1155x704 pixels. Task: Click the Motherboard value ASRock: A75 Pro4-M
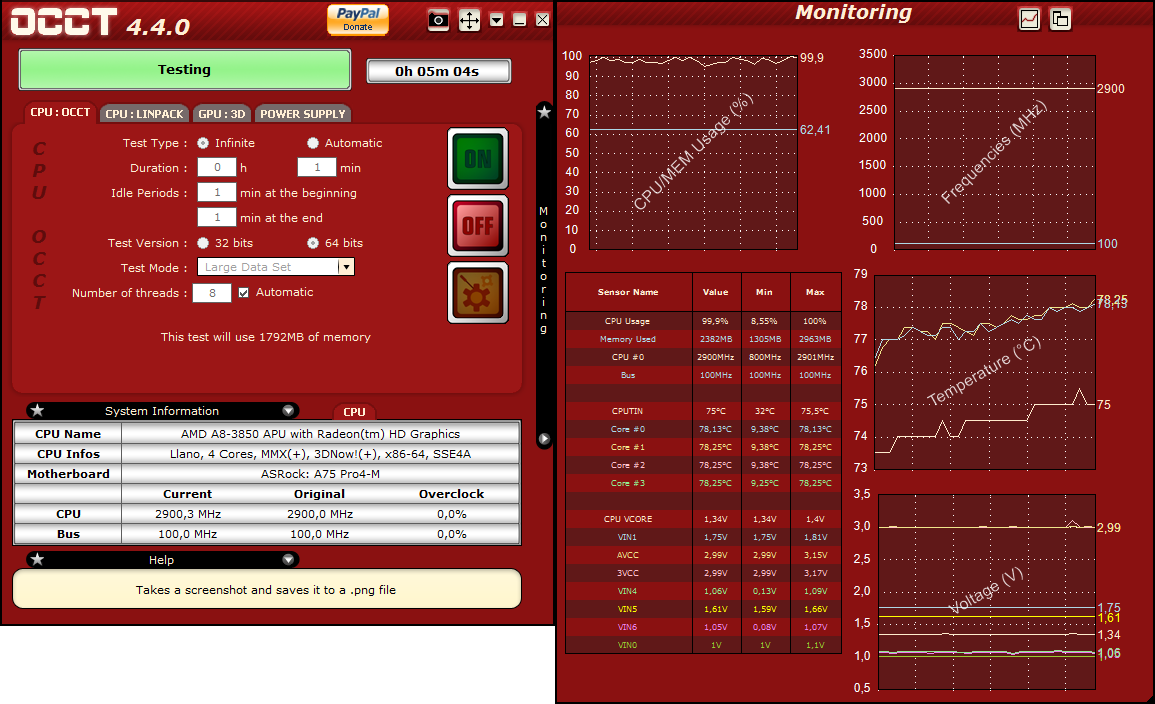point(320,474)
